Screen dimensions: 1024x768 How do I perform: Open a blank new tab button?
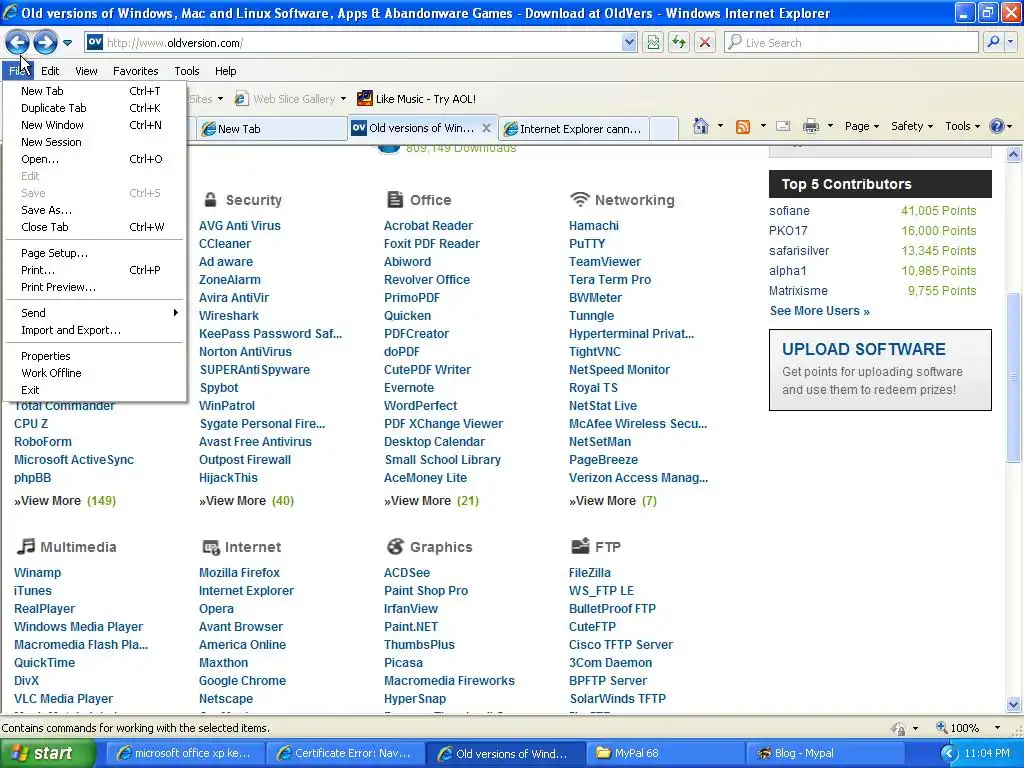tap(664, 129)
